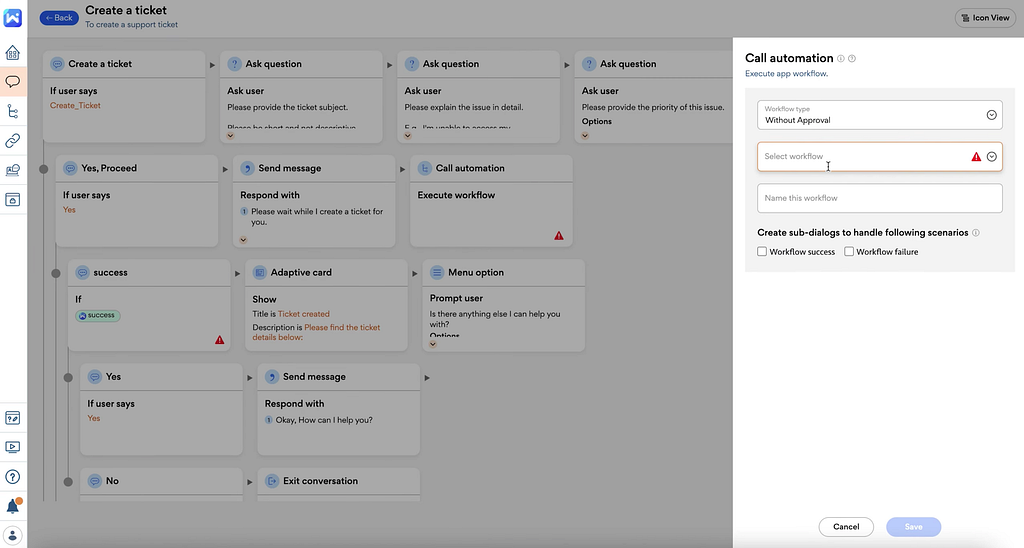Open the FAQ support sidebar icon
Screen dimensions: 1024x548
12,418
